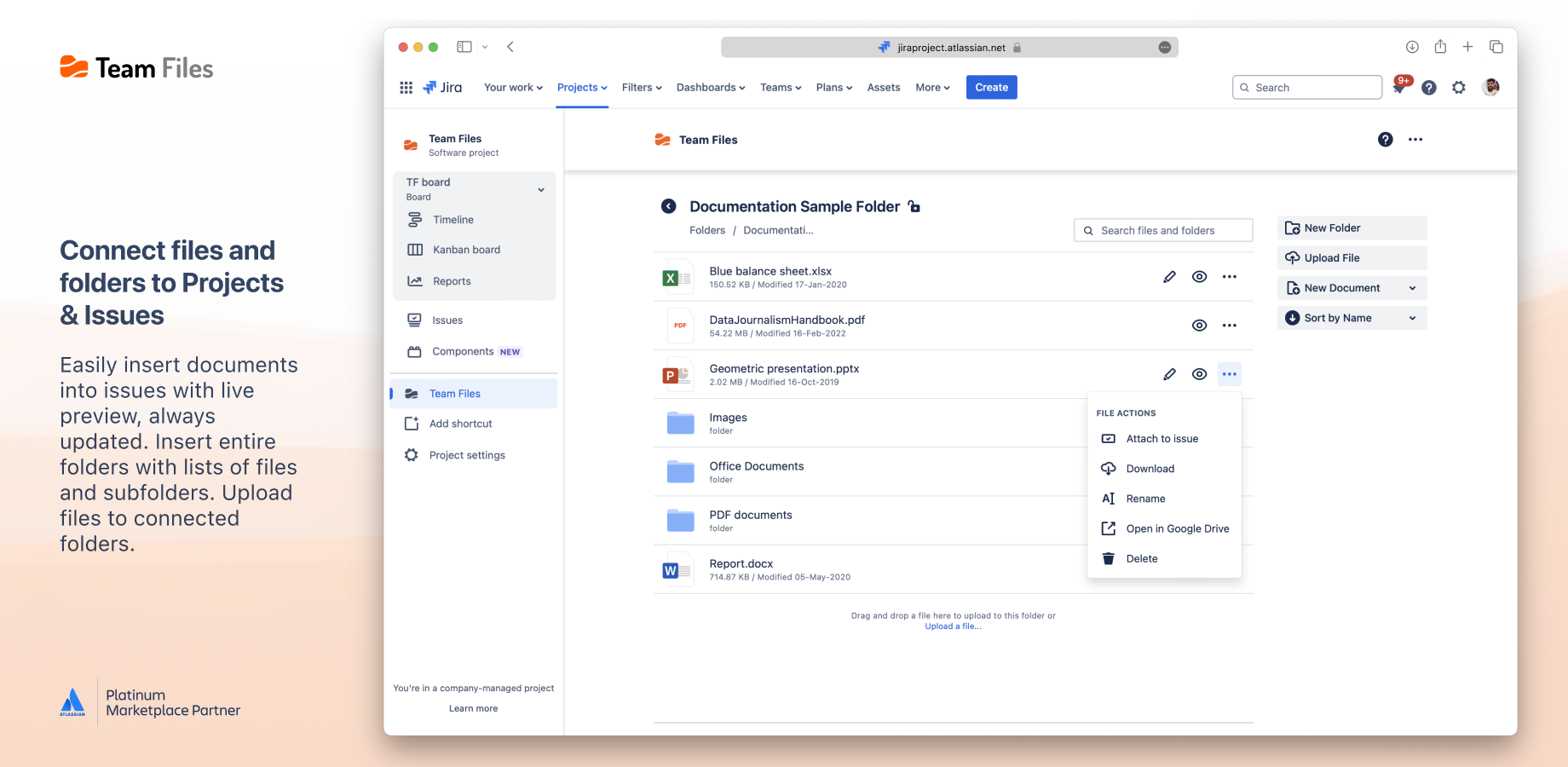
Task: Click the Jira logo
Action: tap(442, 88)
